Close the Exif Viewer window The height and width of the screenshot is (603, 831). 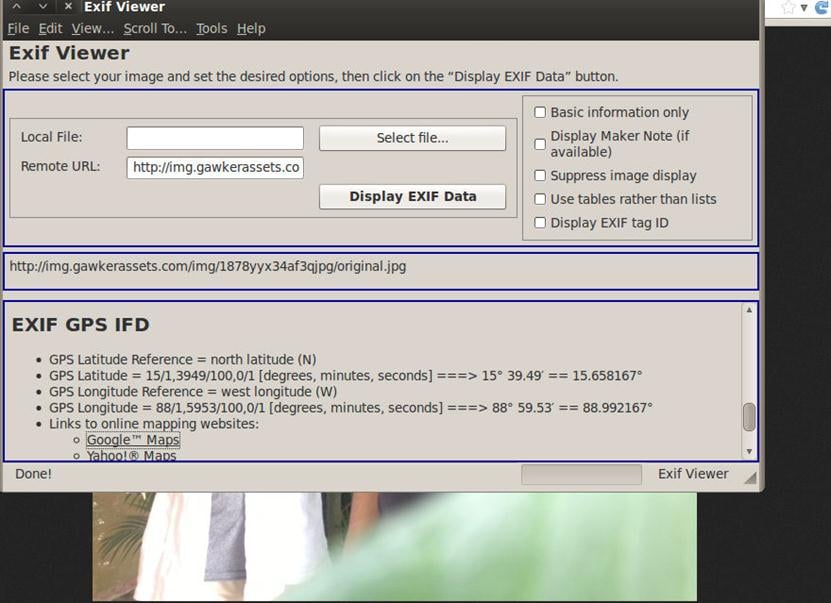coord(68,7)
